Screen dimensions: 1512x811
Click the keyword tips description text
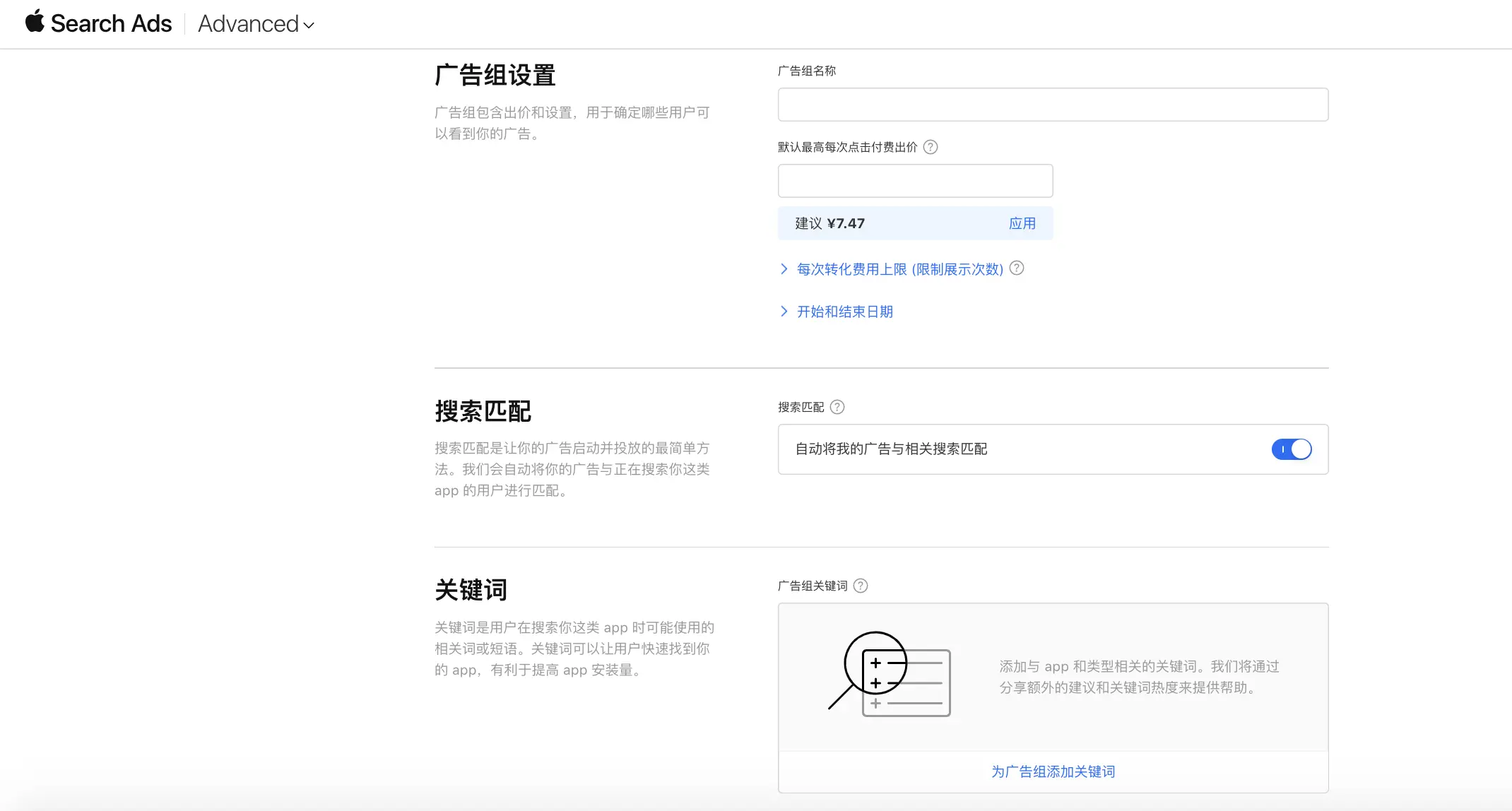pos(1139,677)
